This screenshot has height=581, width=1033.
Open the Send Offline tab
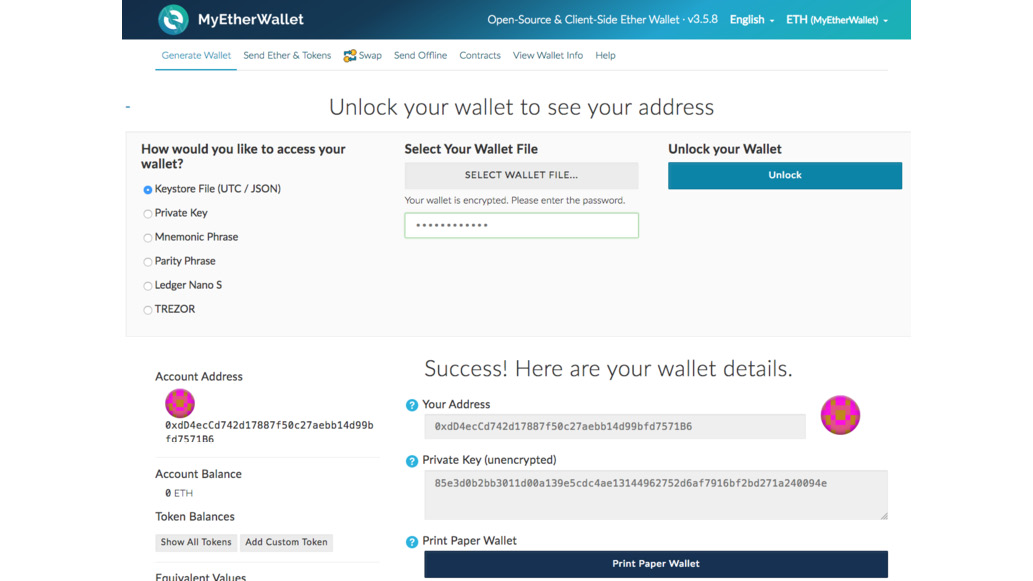420,55
